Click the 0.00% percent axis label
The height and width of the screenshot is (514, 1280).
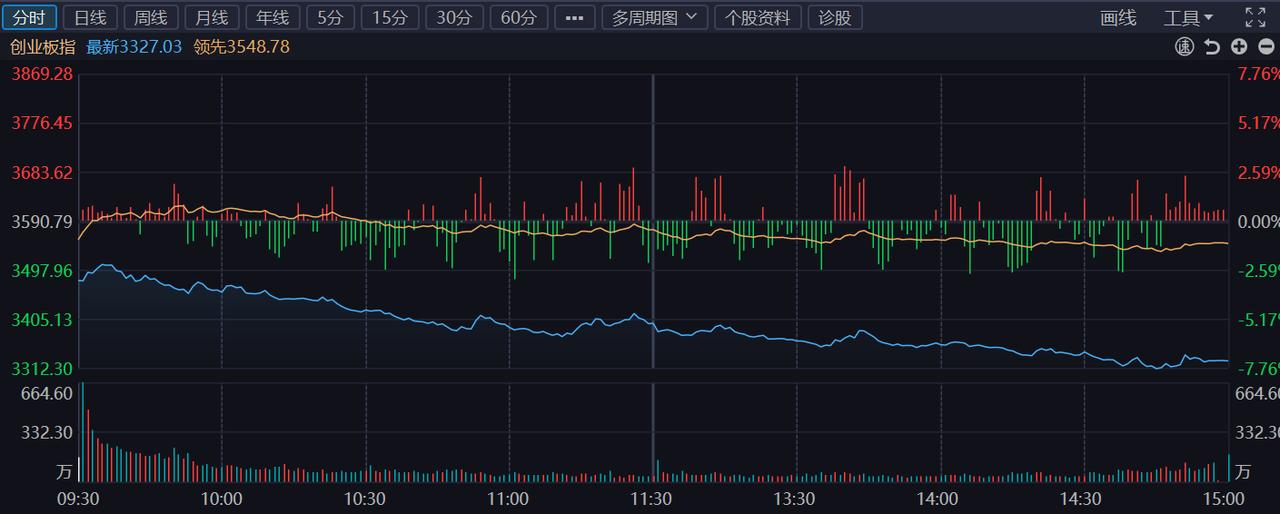(x=1258, y=221)
